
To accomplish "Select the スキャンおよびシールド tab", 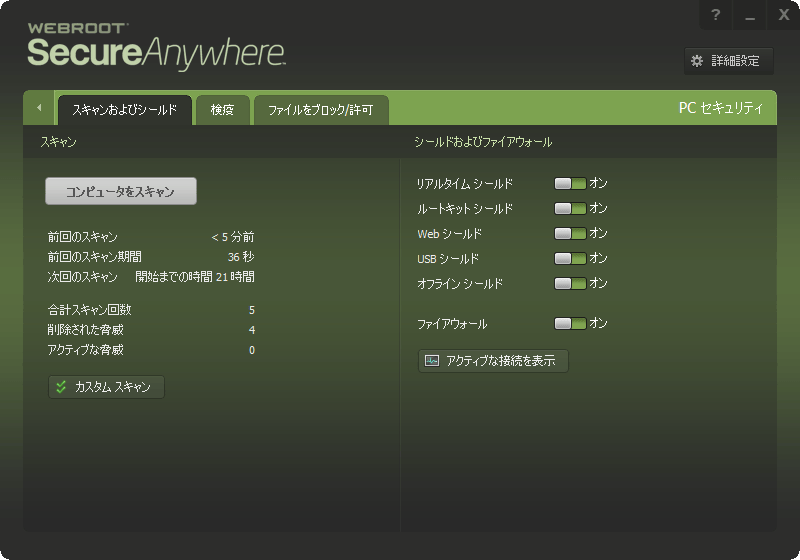I will pyautogui.click(x=125, y=110).
